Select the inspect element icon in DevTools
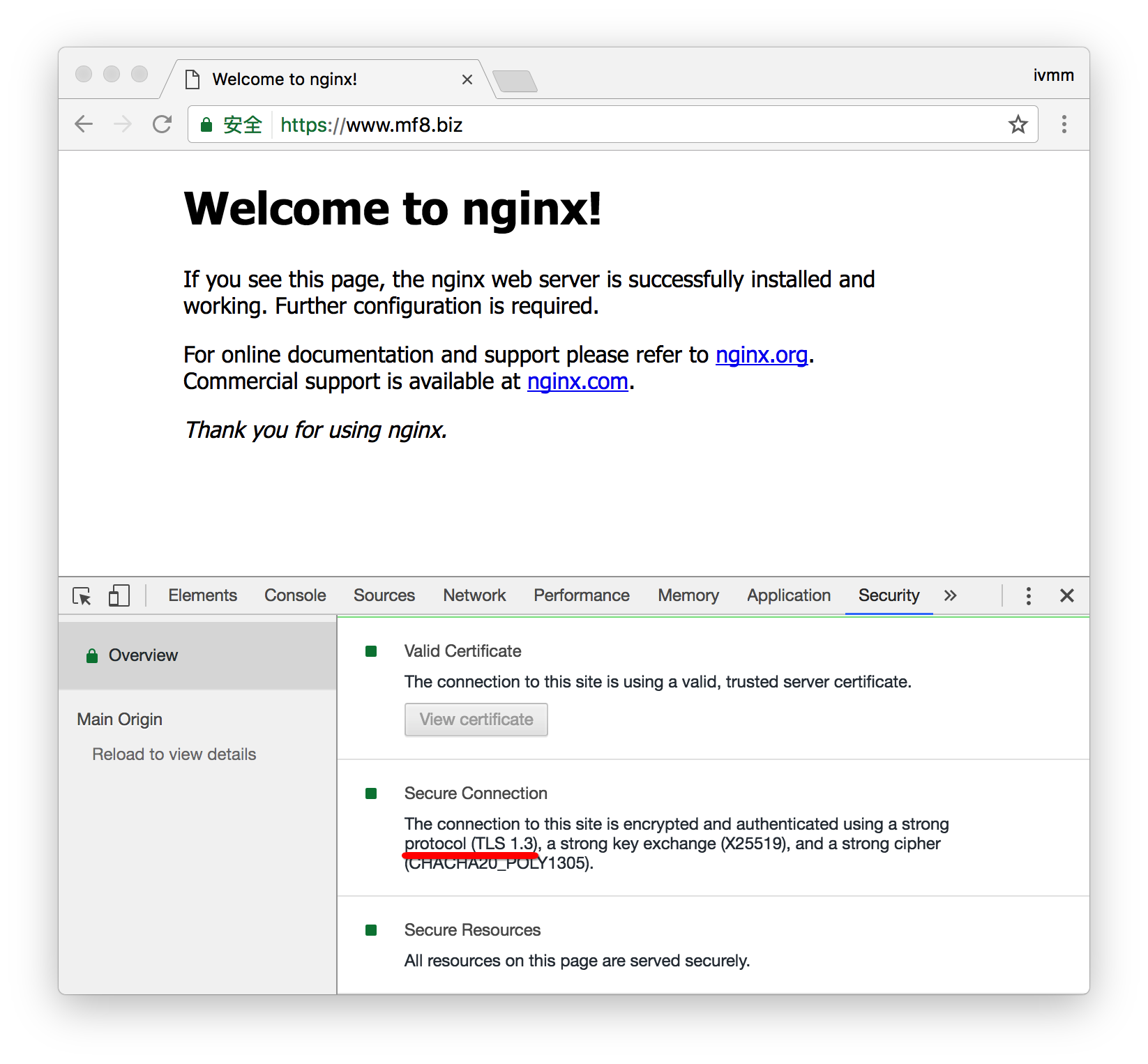This screenshot has height=1064, width=1148. click(x=82, y=597)
